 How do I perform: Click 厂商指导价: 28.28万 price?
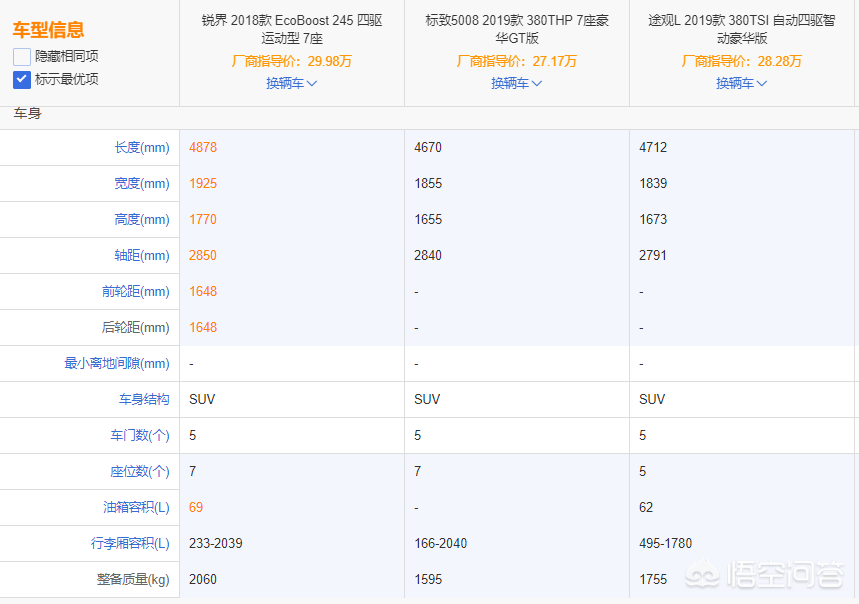(742, 61)
